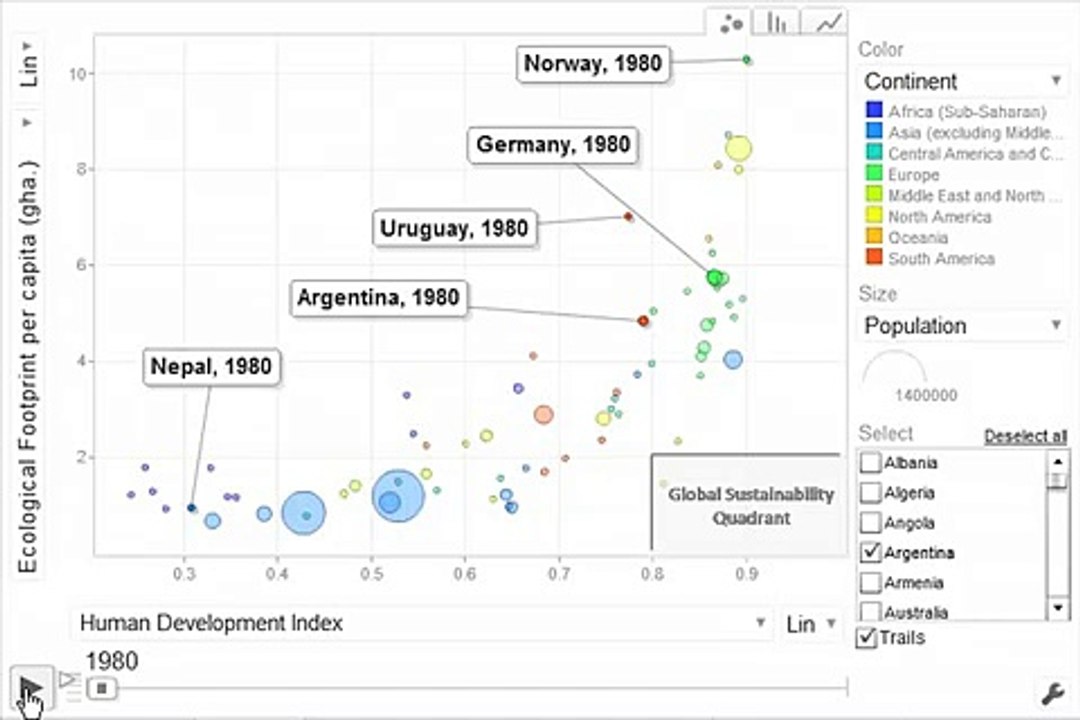Click the Deselect all link
This screenshot has width=1080, height=720.
[x=1025, y=436]
